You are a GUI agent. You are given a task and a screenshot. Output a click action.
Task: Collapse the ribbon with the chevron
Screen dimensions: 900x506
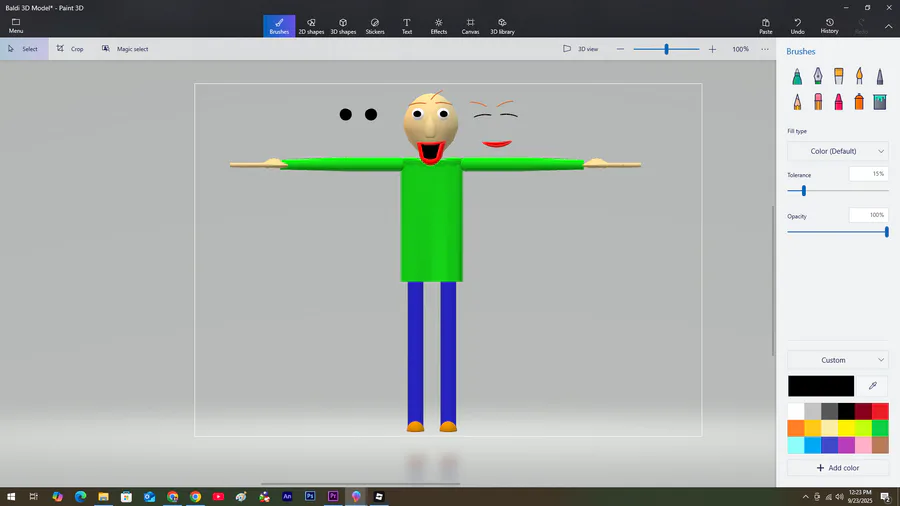coord(888,26)
